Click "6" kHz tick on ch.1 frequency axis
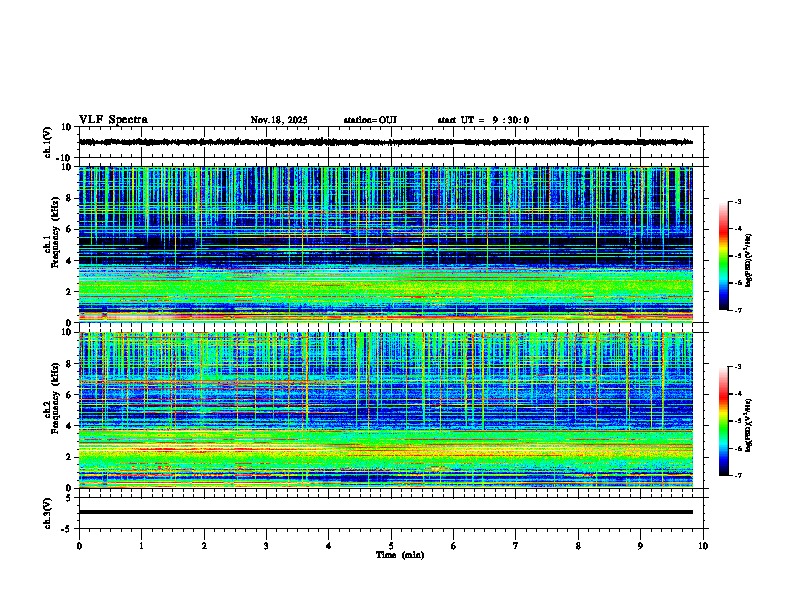 [x=70, y=229]
